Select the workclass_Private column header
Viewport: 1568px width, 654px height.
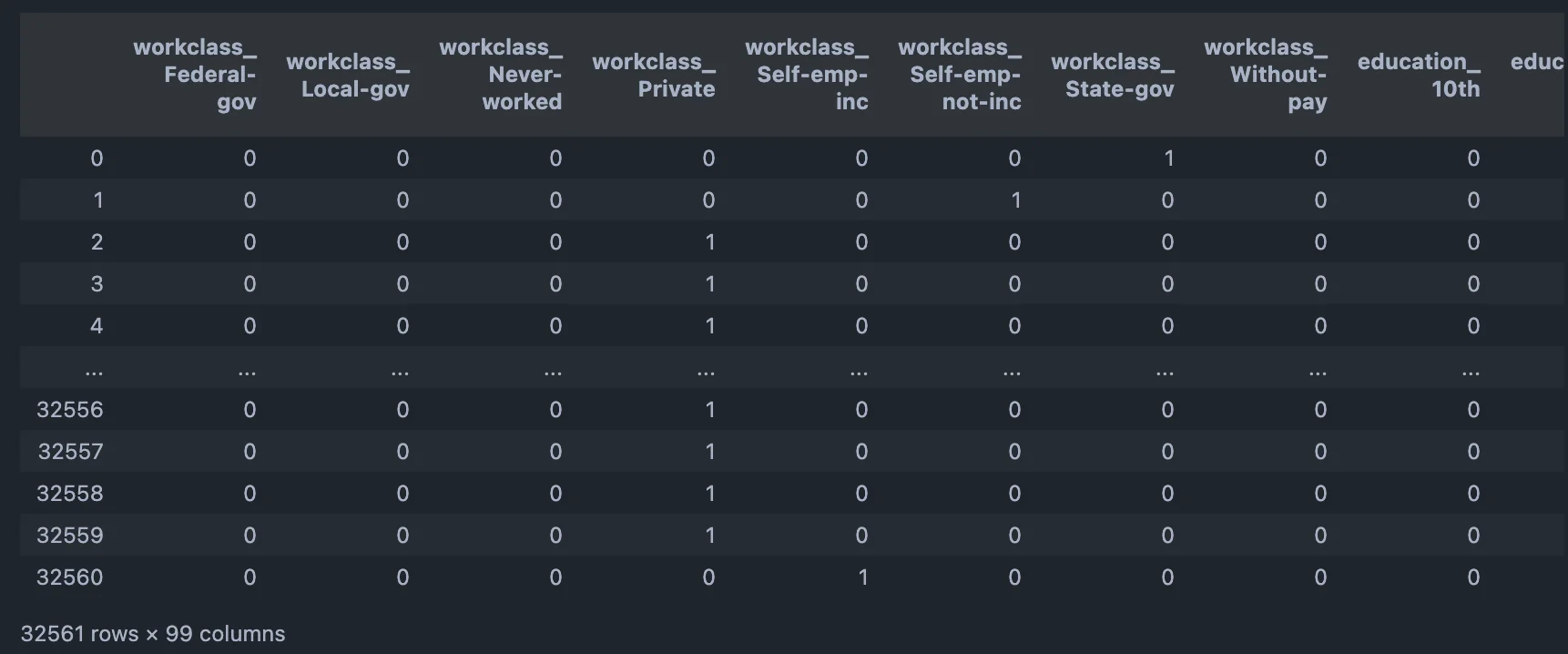point(654,75)
